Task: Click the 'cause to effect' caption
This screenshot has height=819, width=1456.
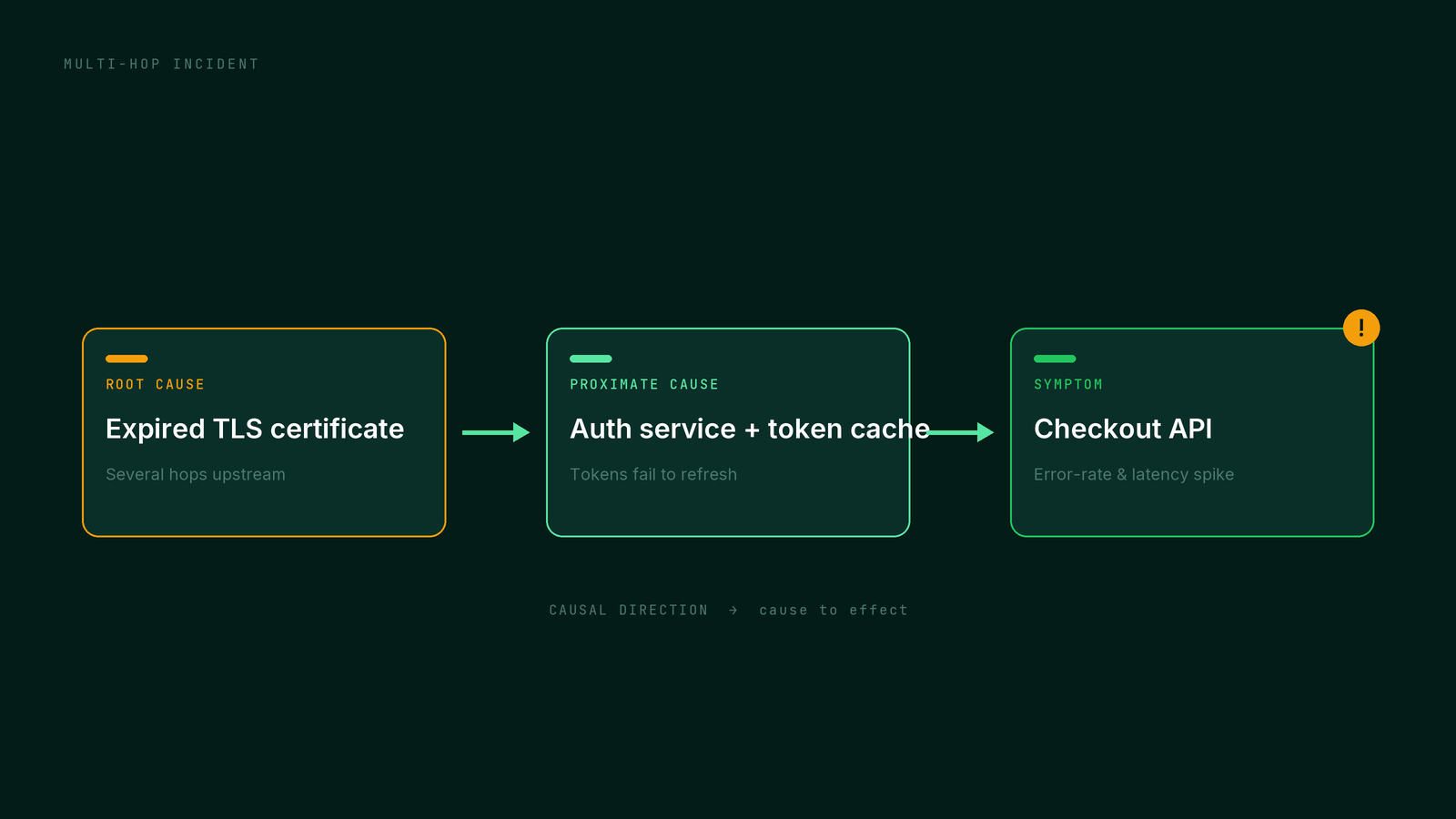Action: [834, 610]
